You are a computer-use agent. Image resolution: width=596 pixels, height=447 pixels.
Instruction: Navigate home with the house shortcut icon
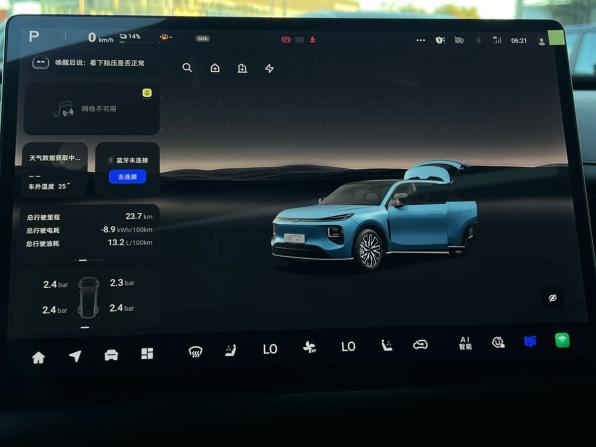click(x=215, y=68)
